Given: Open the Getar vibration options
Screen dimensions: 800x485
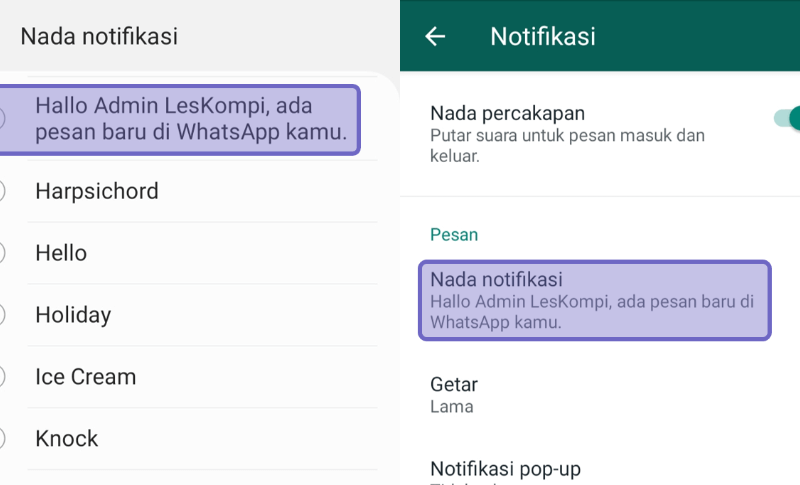Looking at the screenshot, I should click(x=600, y=395).
